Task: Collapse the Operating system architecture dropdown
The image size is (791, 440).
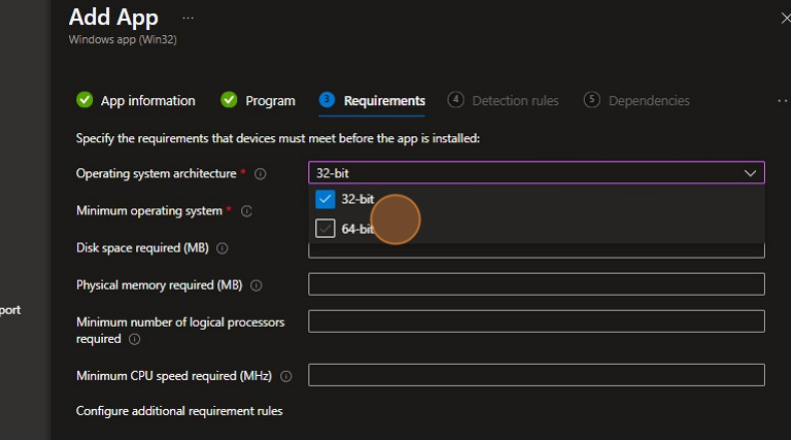Action: point(750,173)
